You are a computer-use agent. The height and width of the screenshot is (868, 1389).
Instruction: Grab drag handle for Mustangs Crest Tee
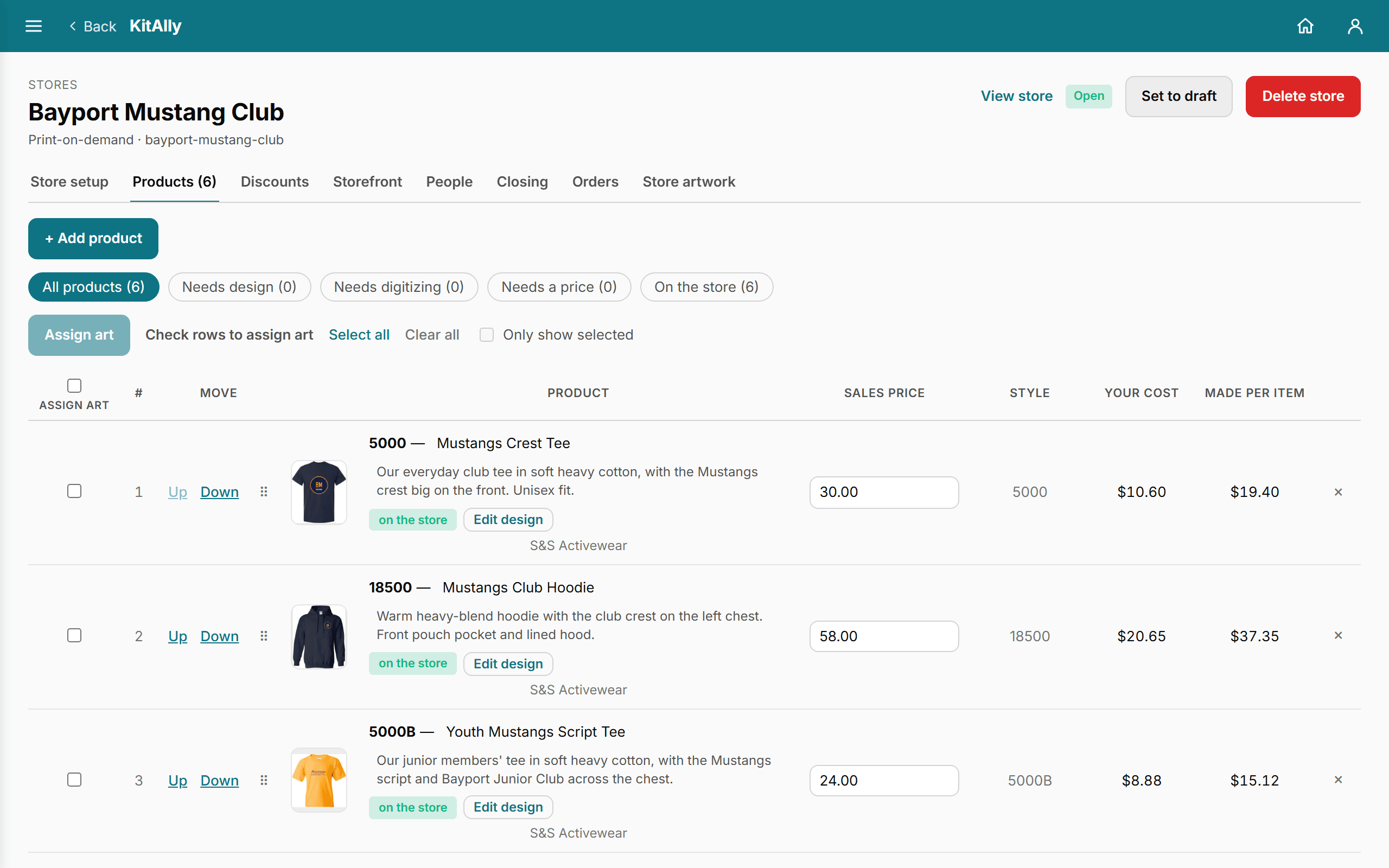[x=264, y=492]
